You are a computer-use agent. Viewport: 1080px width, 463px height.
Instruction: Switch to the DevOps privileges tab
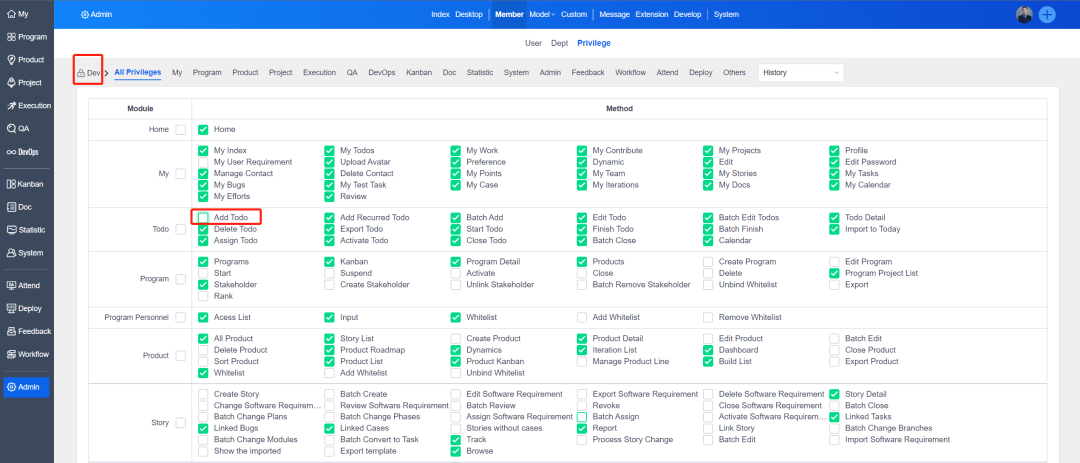click(x=382, y=73)
